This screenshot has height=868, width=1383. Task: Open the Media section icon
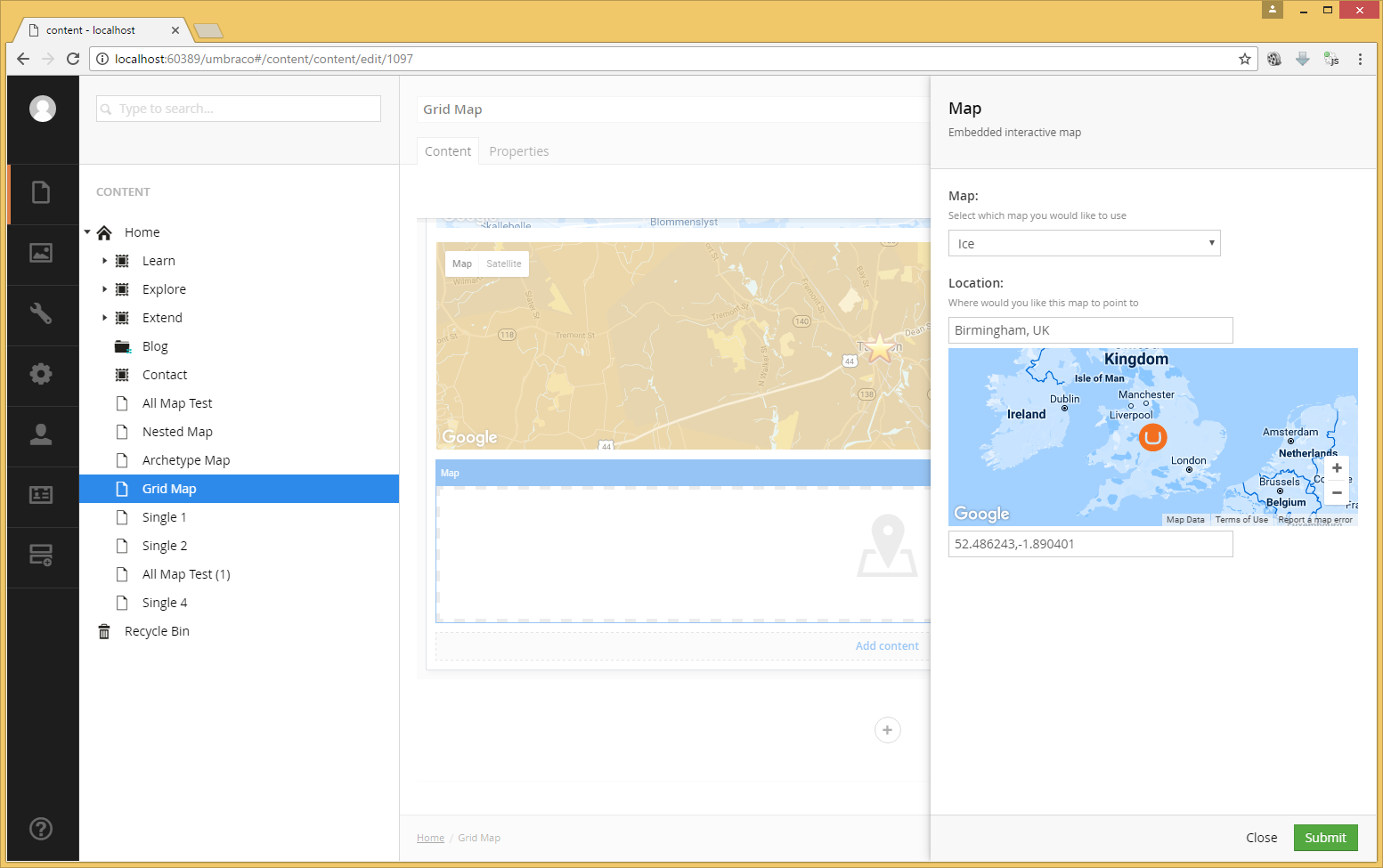point(41,253)
